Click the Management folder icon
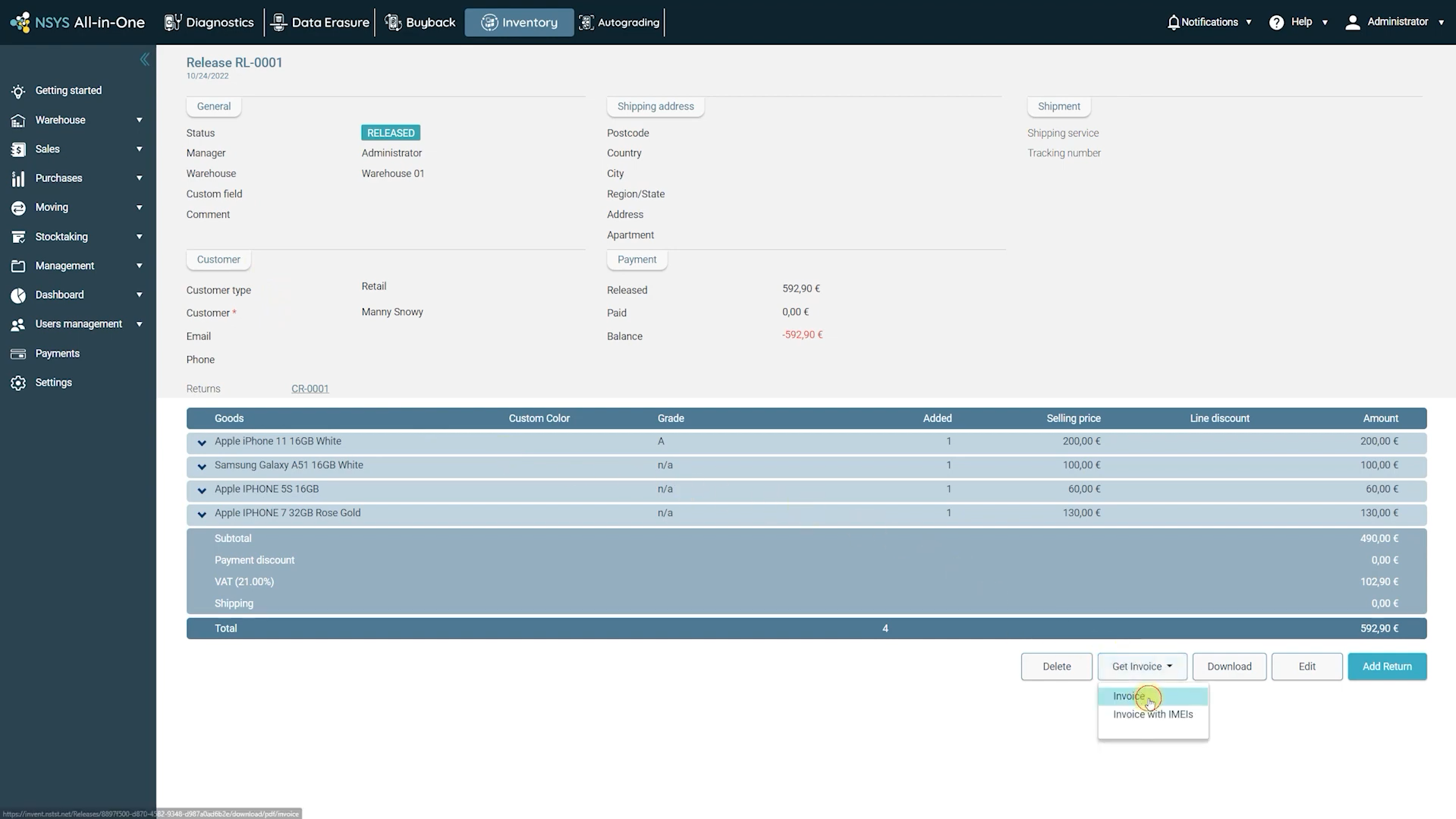 (18, 266)
